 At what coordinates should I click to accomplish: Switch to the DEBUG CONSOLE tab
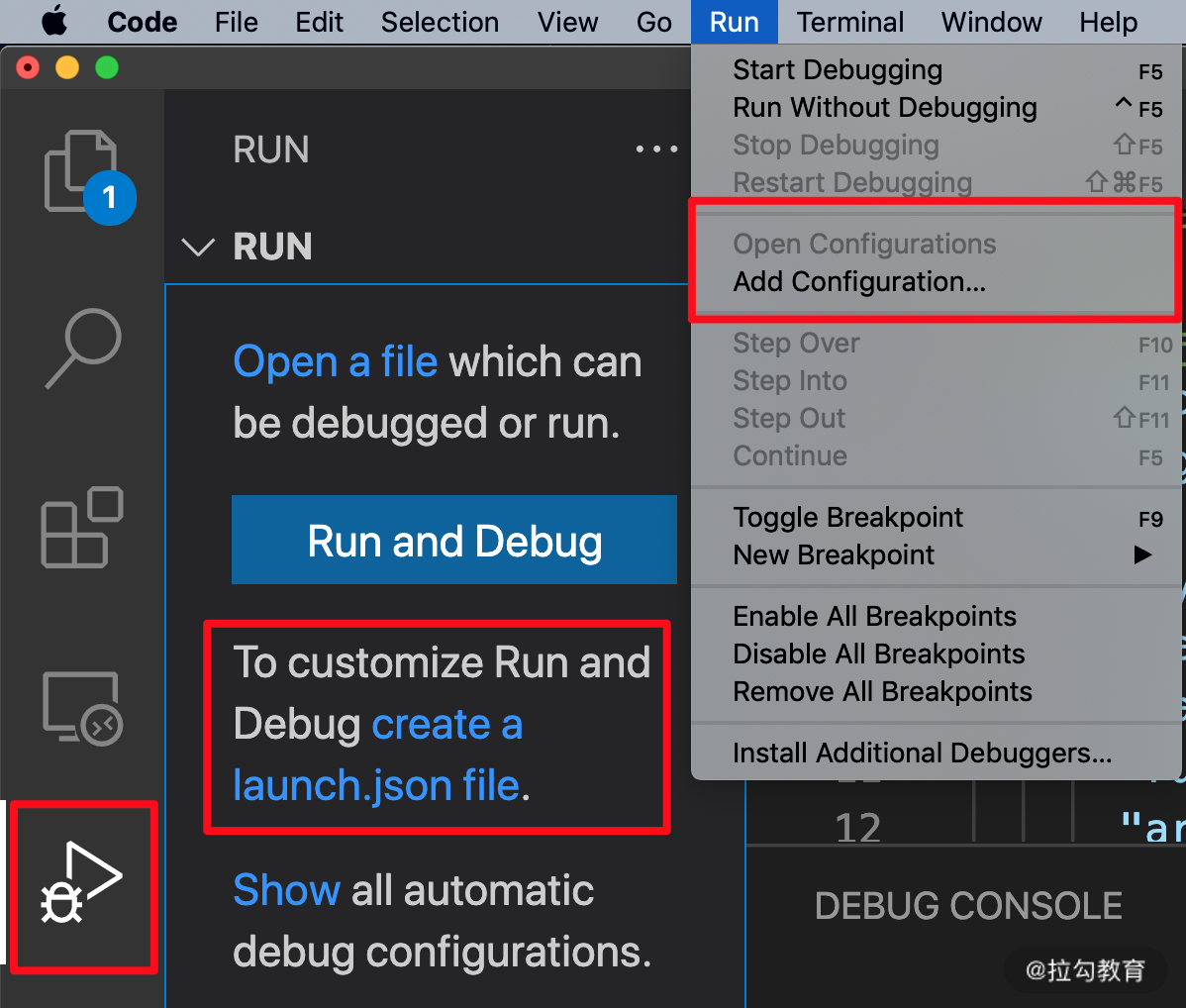click(x=968, y=906)
